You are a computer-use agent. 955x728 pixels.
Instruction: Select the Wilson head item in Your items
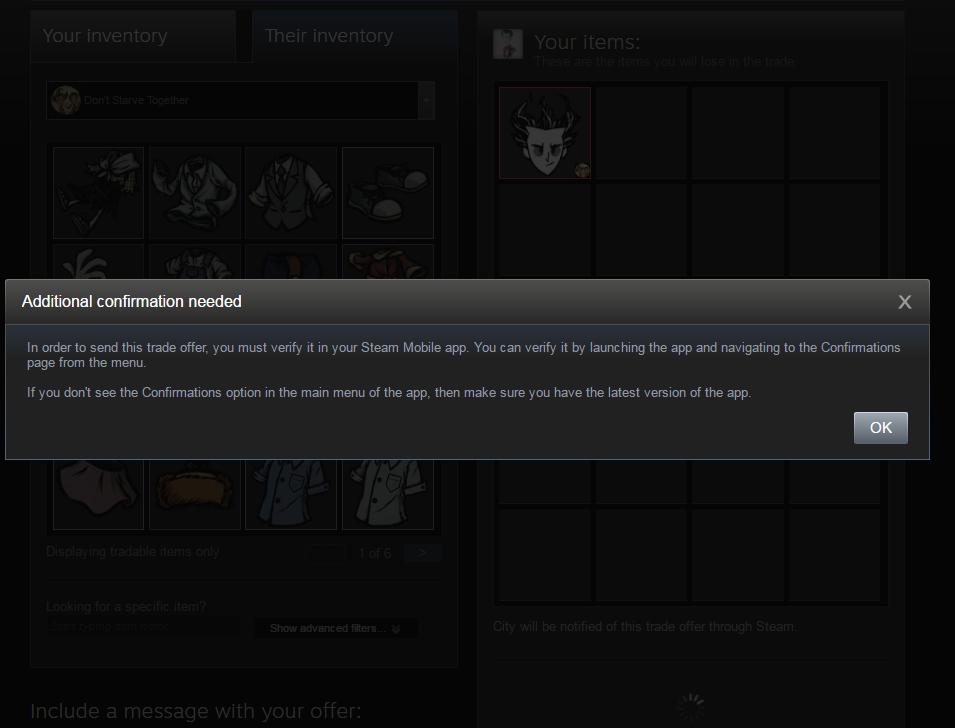(x=544, y=133)
